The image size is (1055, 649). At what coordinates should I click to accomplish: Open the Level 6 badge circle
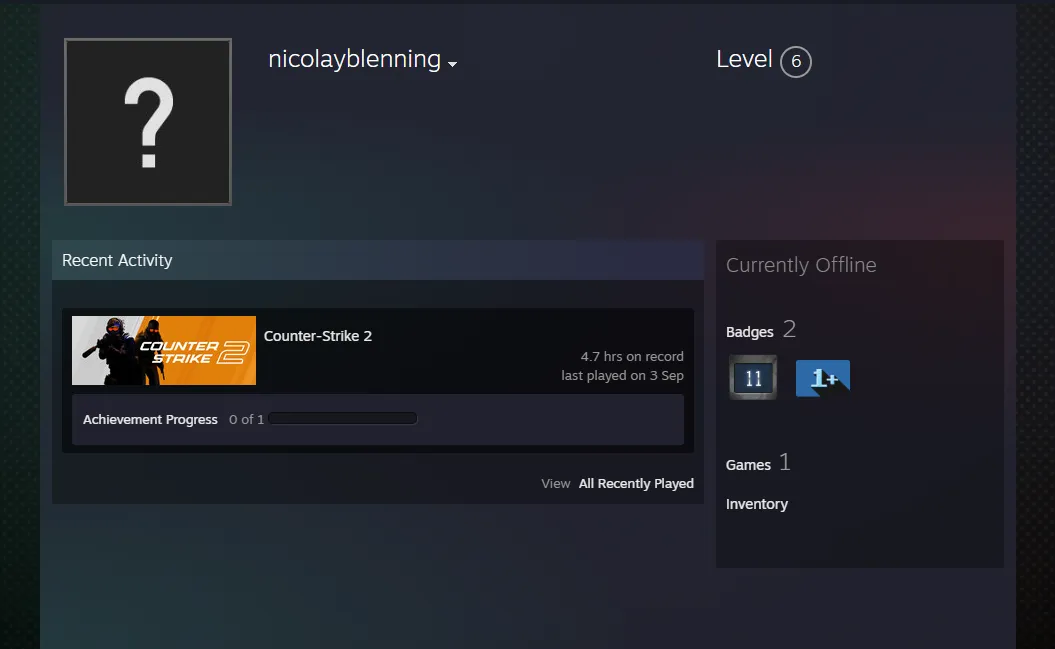click(796, 62)
